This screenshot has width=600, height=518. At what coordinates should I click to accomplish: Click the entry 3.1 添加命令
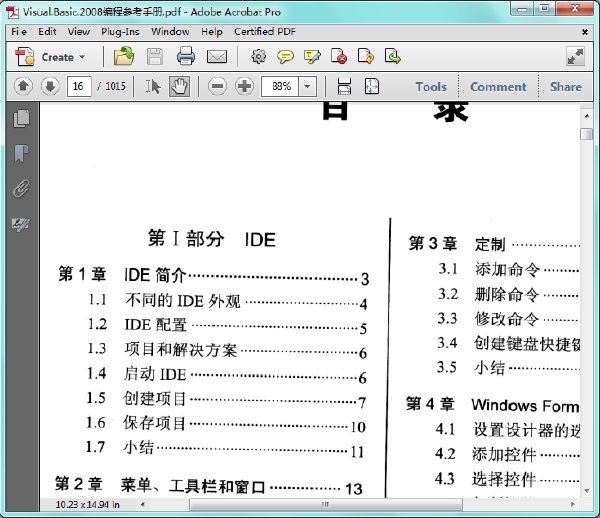point(489,269)
